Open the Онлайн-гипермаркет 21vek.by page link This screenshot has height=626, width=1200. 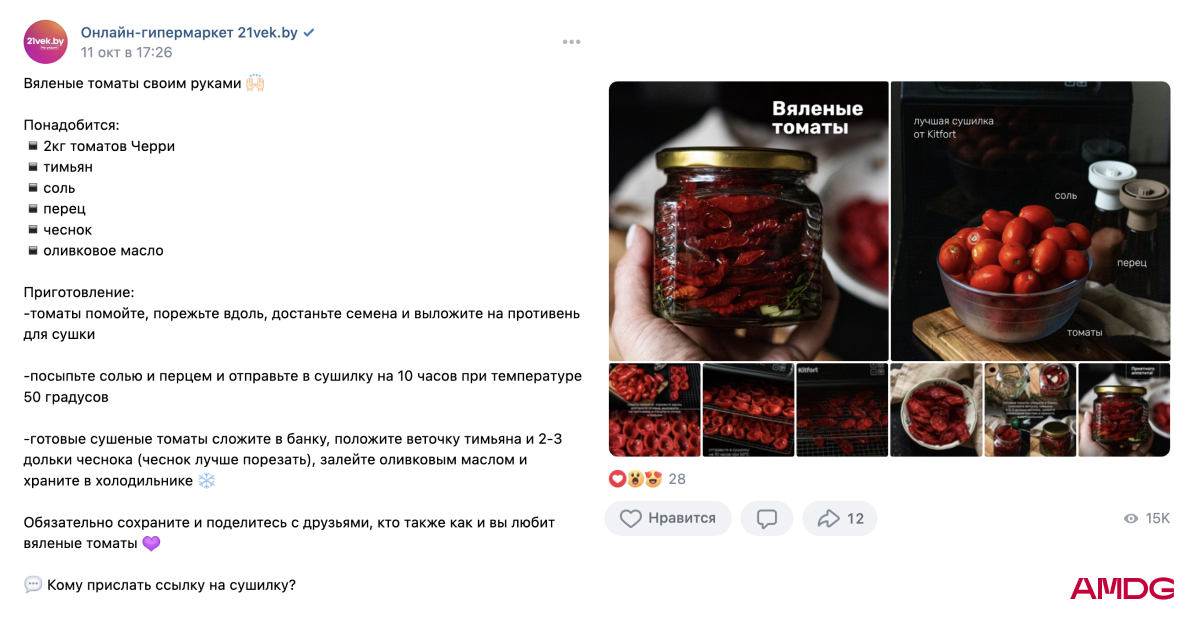tap(189, 32)
